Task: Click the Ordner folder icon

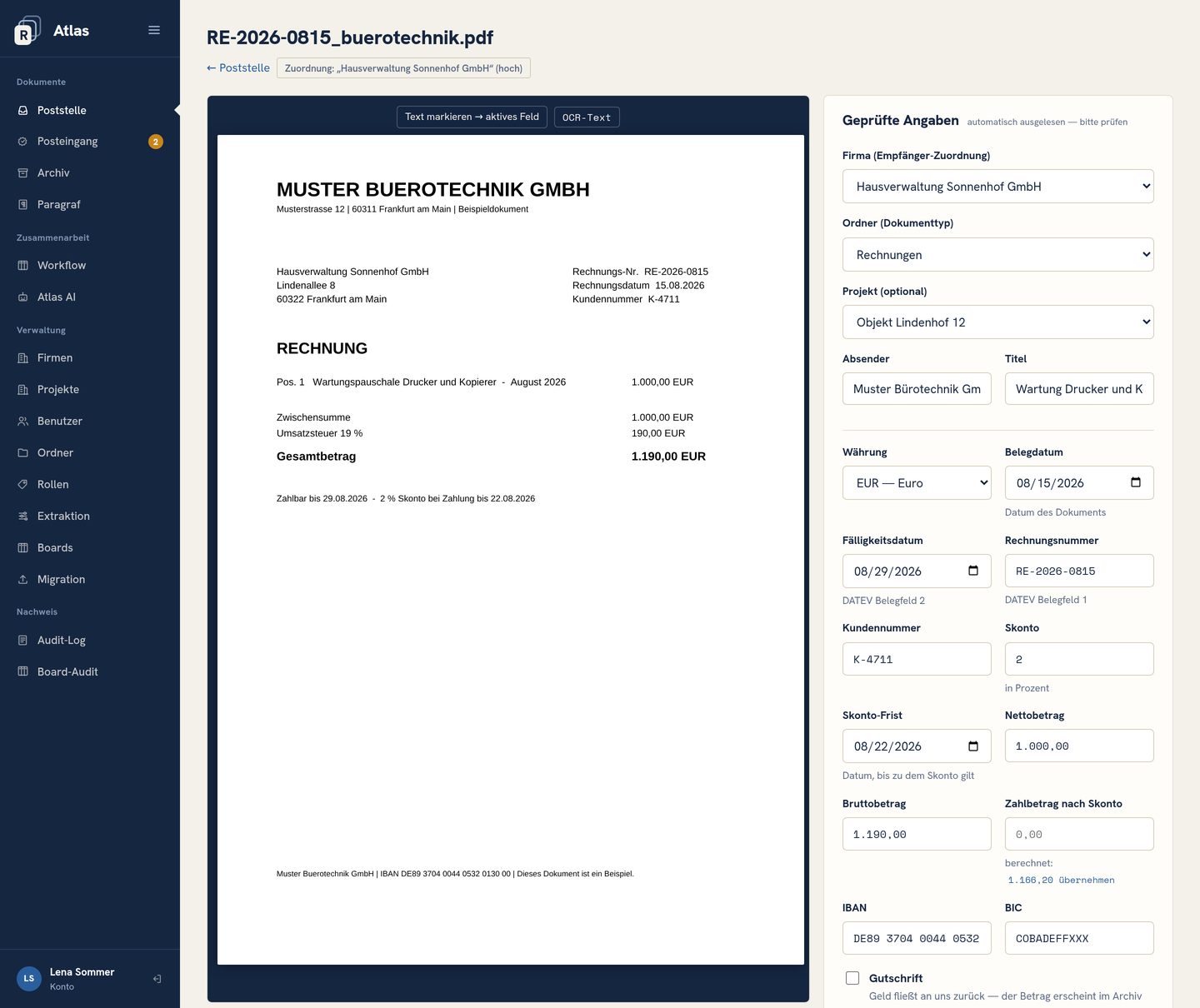Action: click(22, 453)
